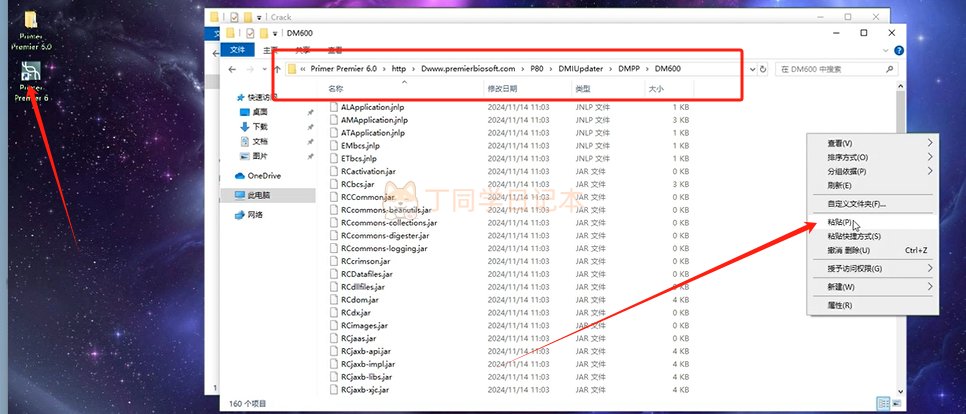
Task: Select the RCactivation.jar file
Action: tap(367, 171)
